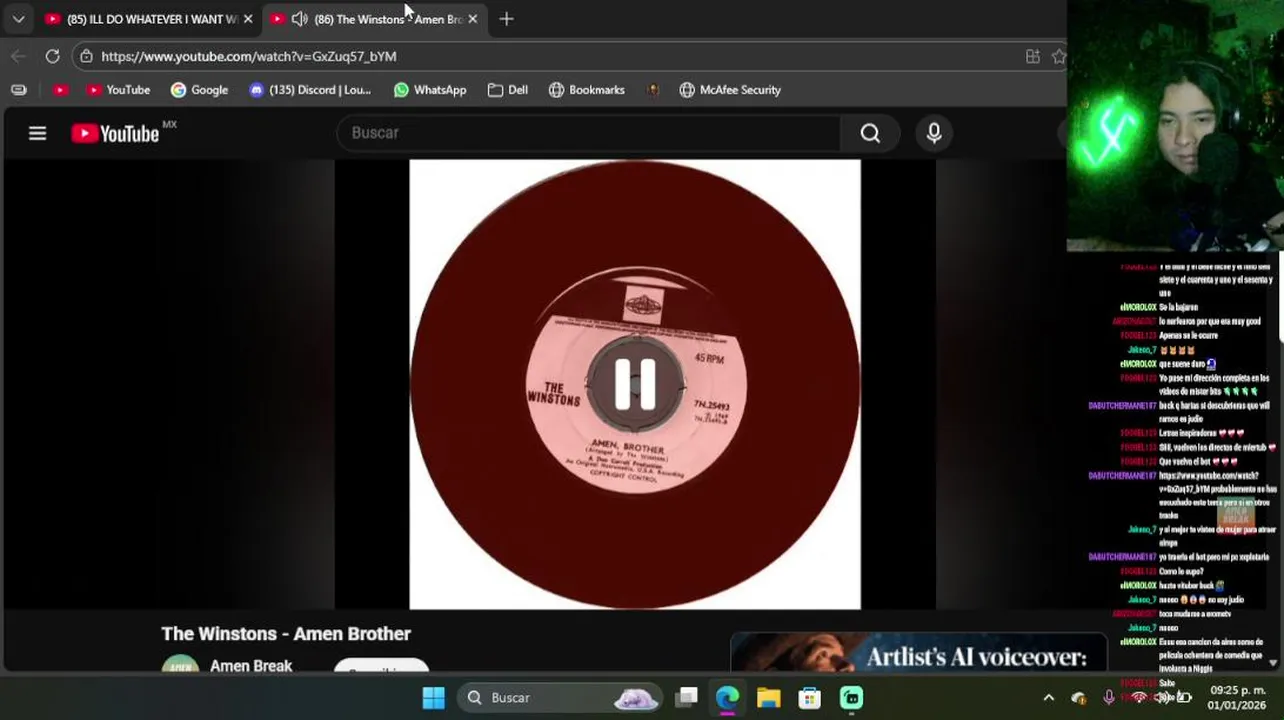
Task: Click the 'The Winstons - Amen Brother' title
Action: pos(286,633)
